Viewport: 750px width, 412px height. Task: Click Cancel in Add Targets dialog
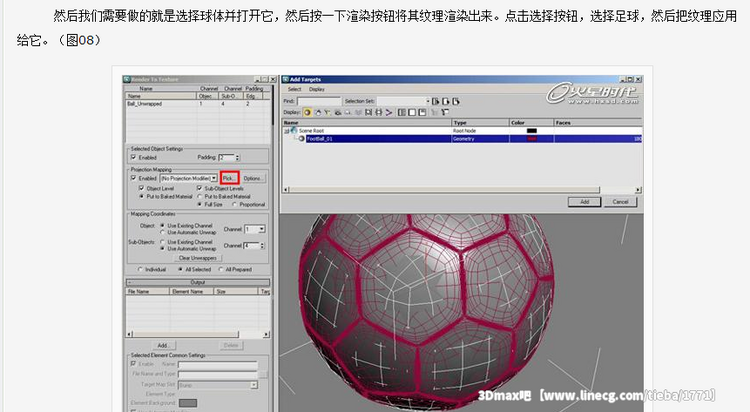click(x=620, y=202)
